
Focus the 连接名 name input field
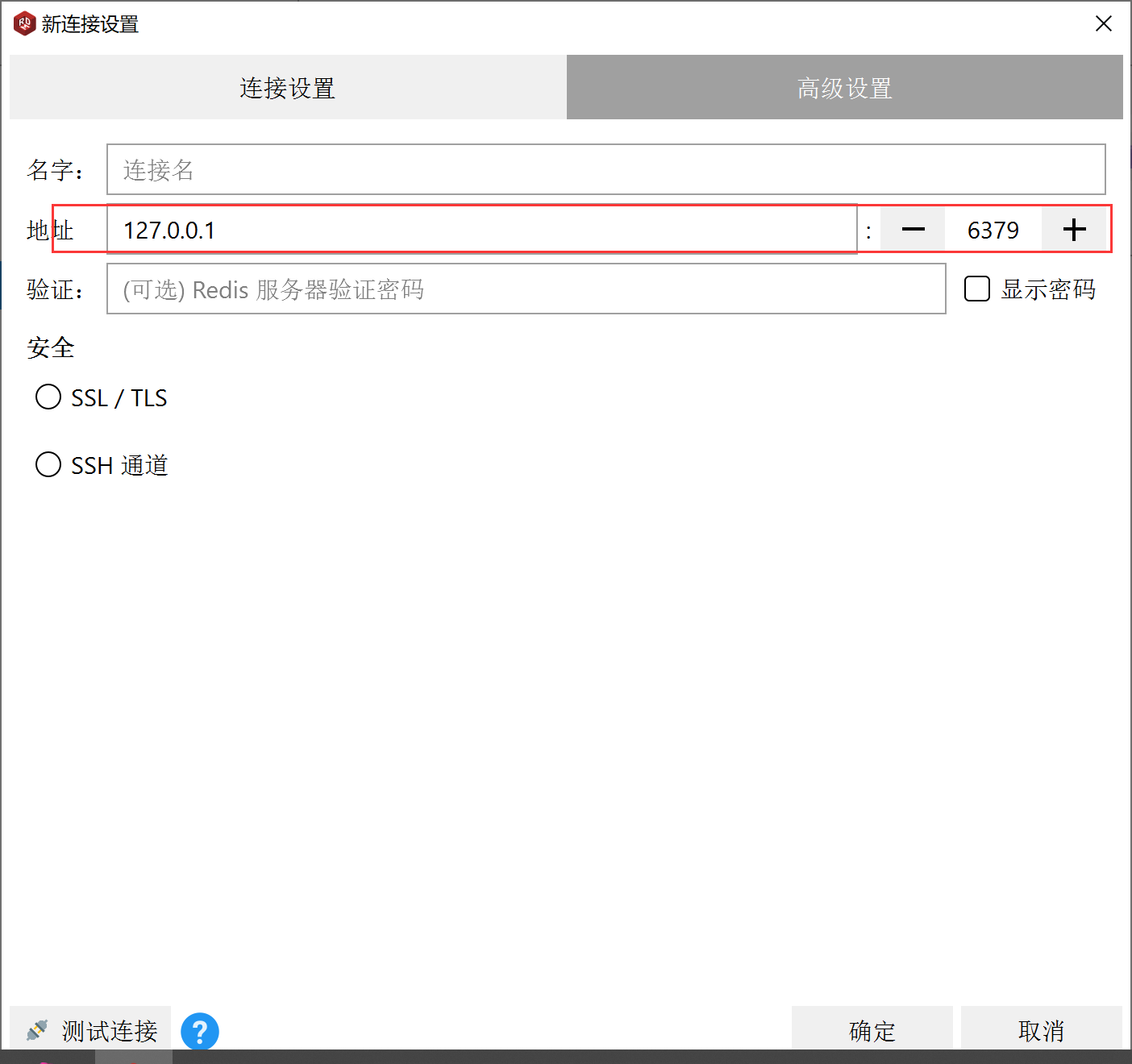[606, 169]
